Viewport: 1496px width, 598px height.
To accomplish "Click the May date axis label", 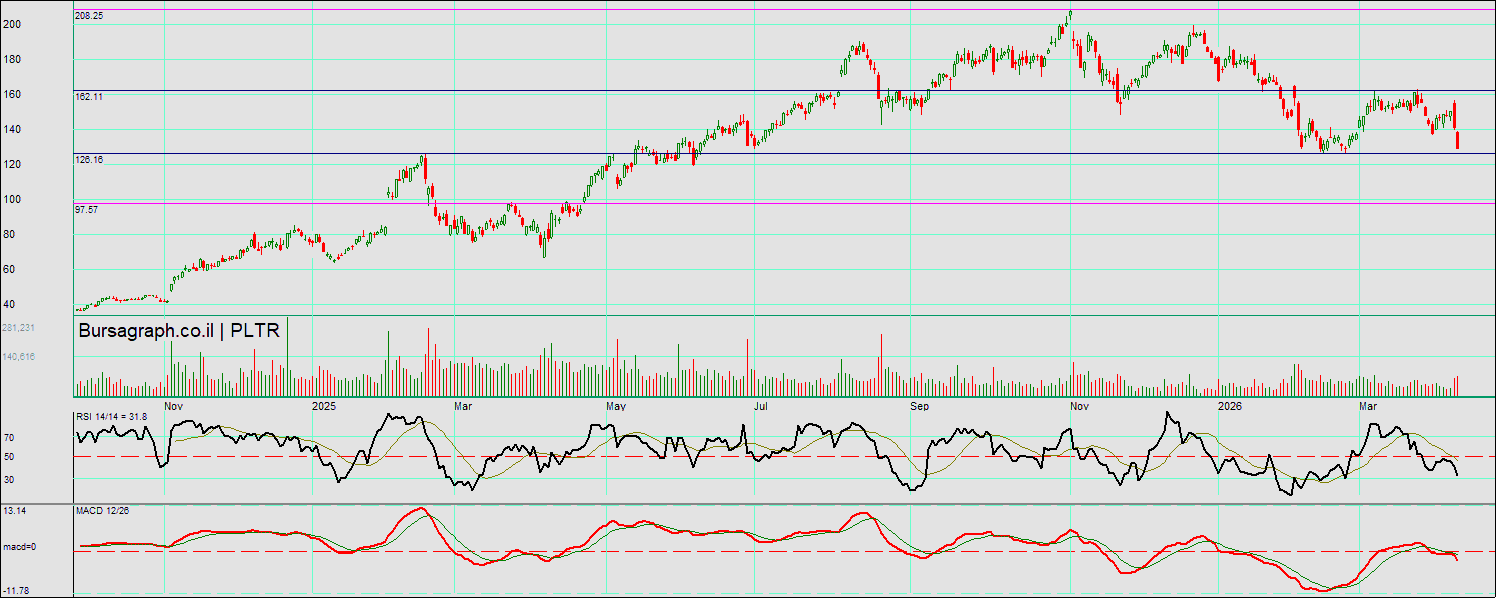I will tap(617, 406).
